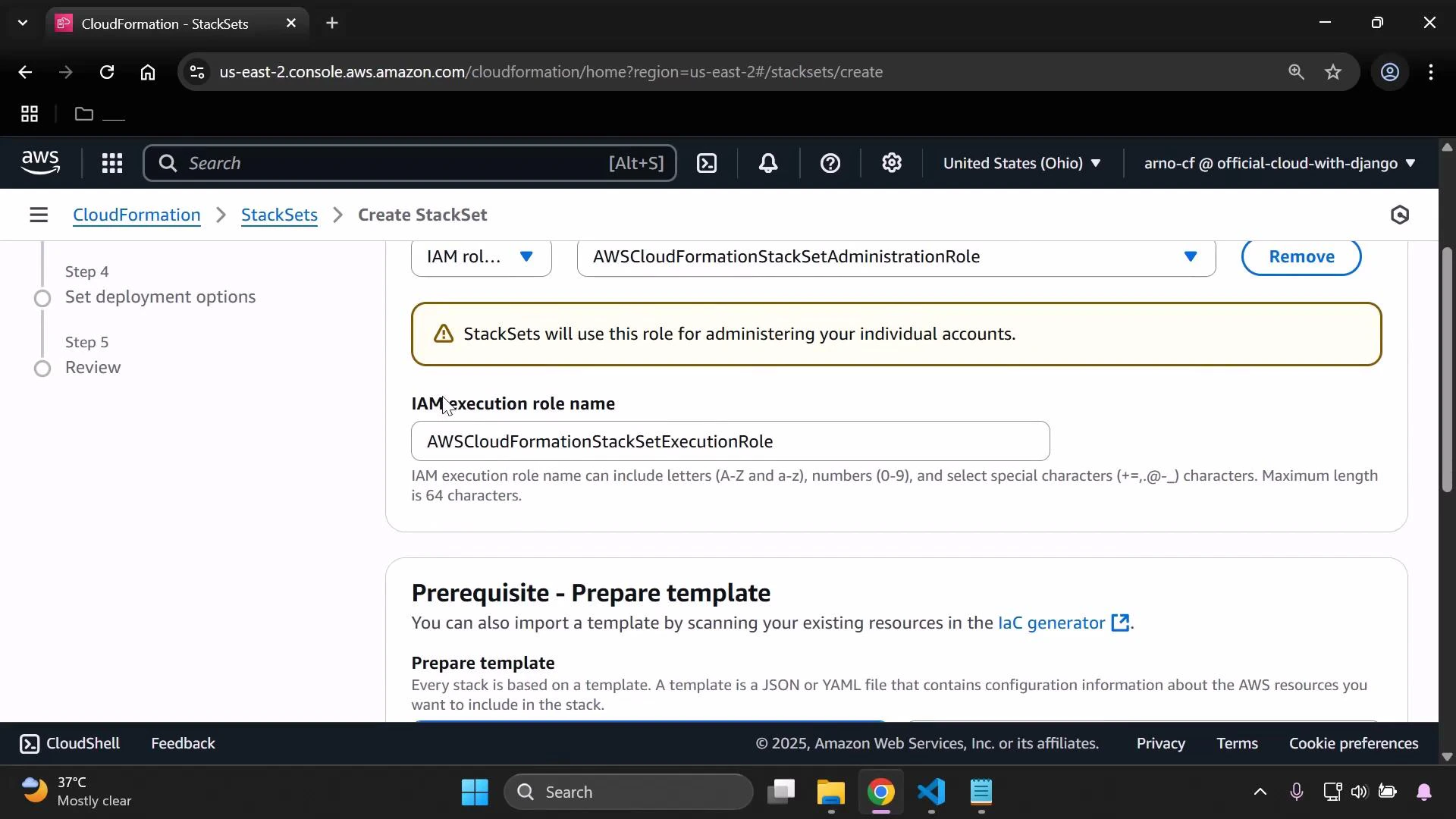Image resolution: width=1456 pixels, height=819 pixels.
Task: Click the AWS home logo
Action: [40, 162]
